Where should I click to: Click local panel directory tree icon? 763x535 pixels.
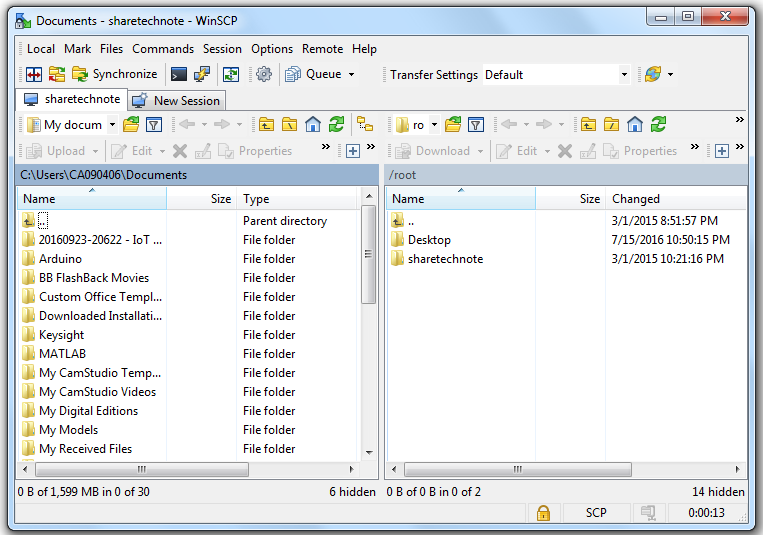(x=365, y=124)
